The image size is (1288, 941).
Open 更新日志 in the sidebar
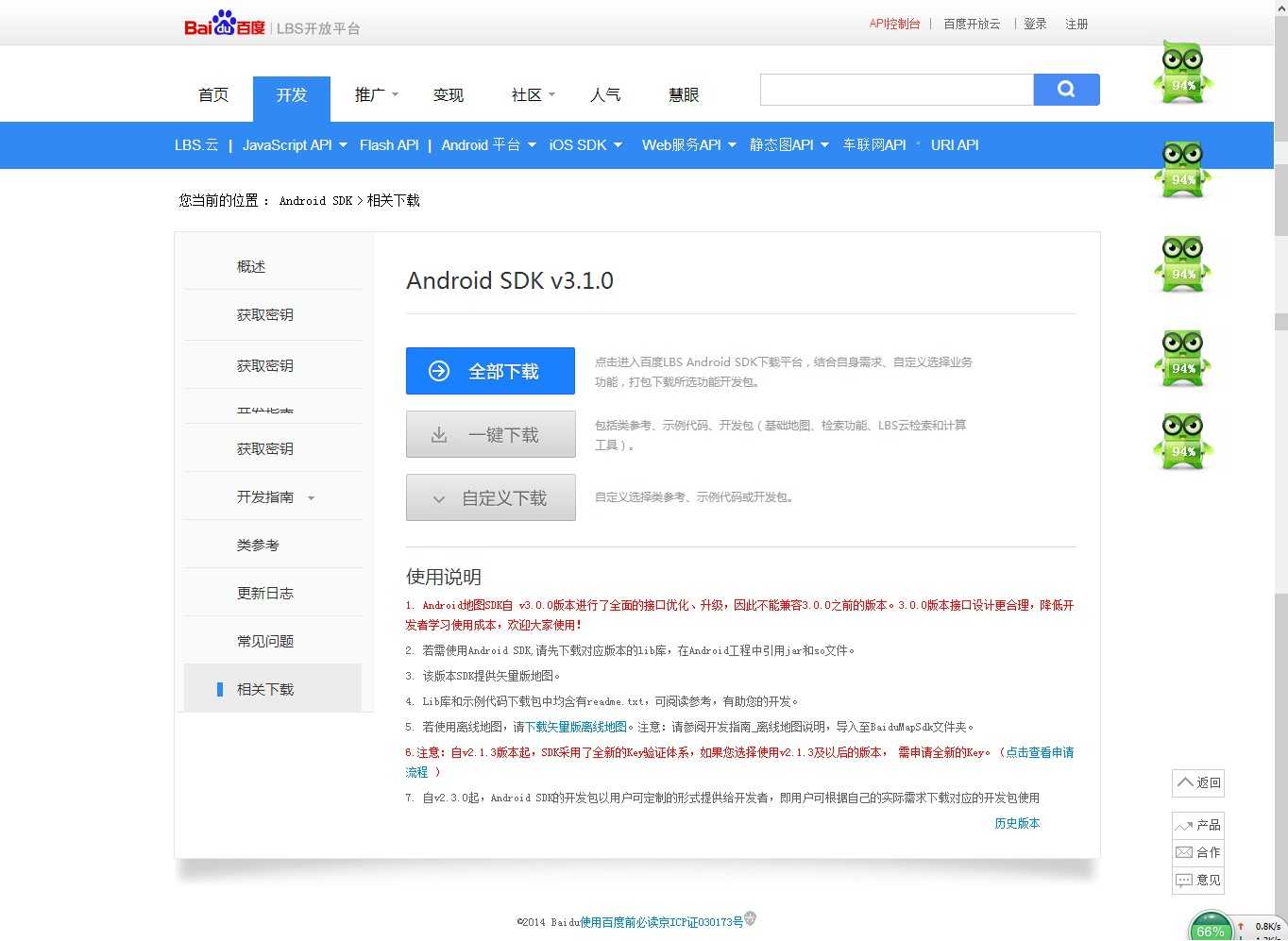[265, 593]
